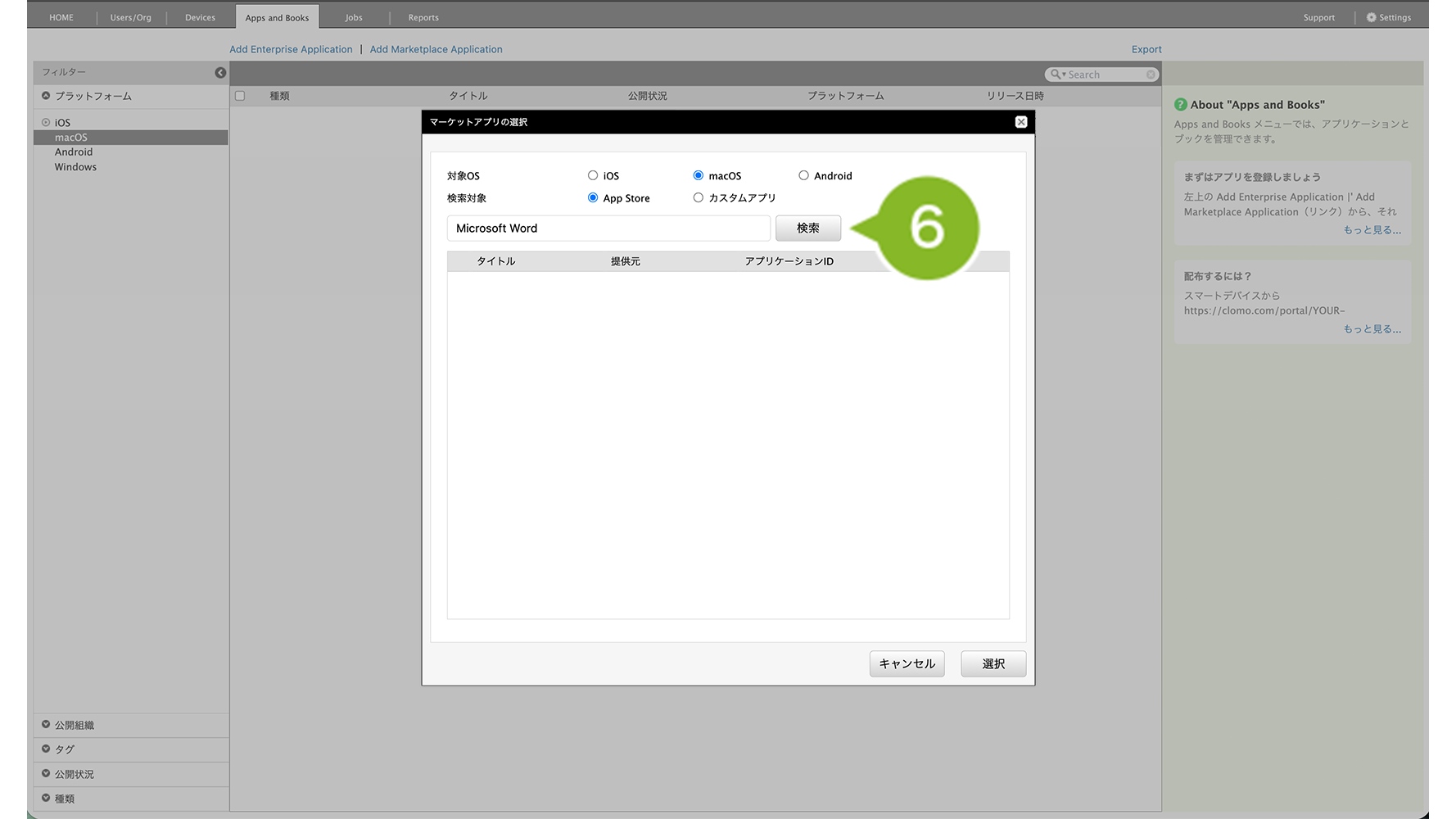Image resolution: width=1456 pixels, height=819 pixels.
Task: Click the 公開状況 column header
Action: pos(647,96)
